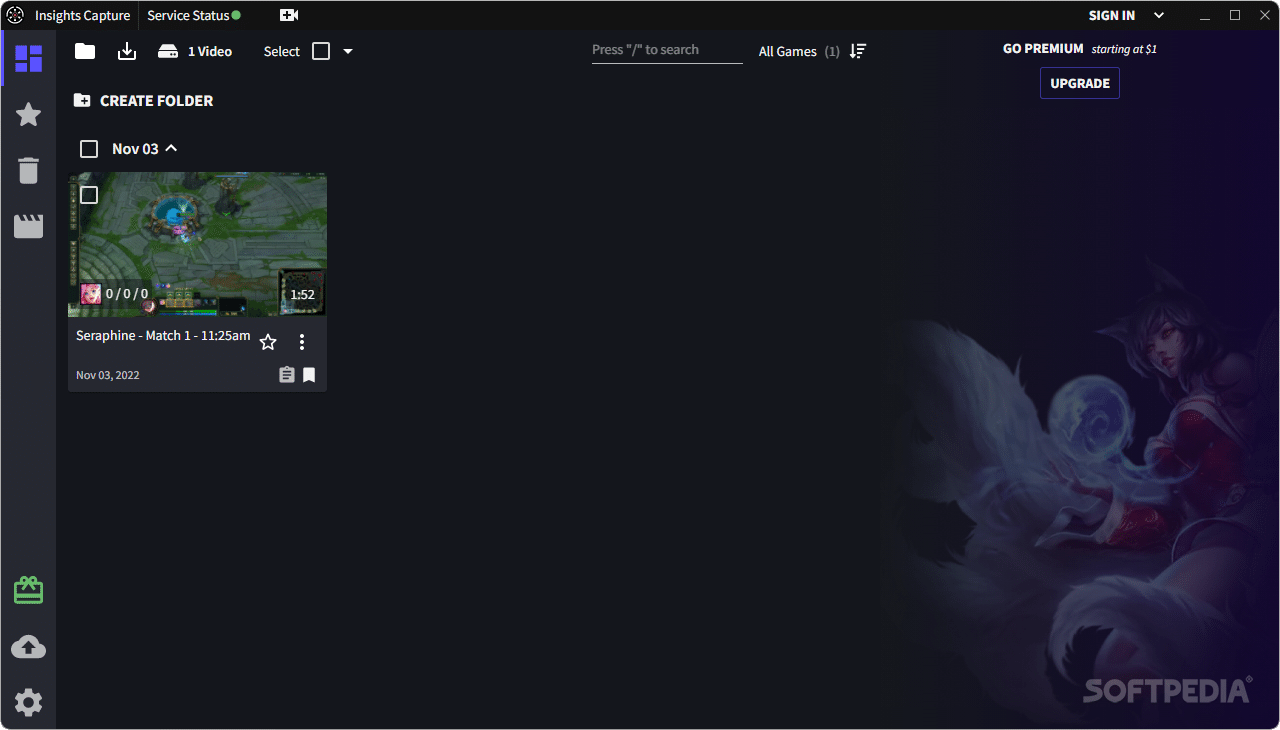Click Service Status label
The image size is (1280, 730).
(x=188, y=15)
